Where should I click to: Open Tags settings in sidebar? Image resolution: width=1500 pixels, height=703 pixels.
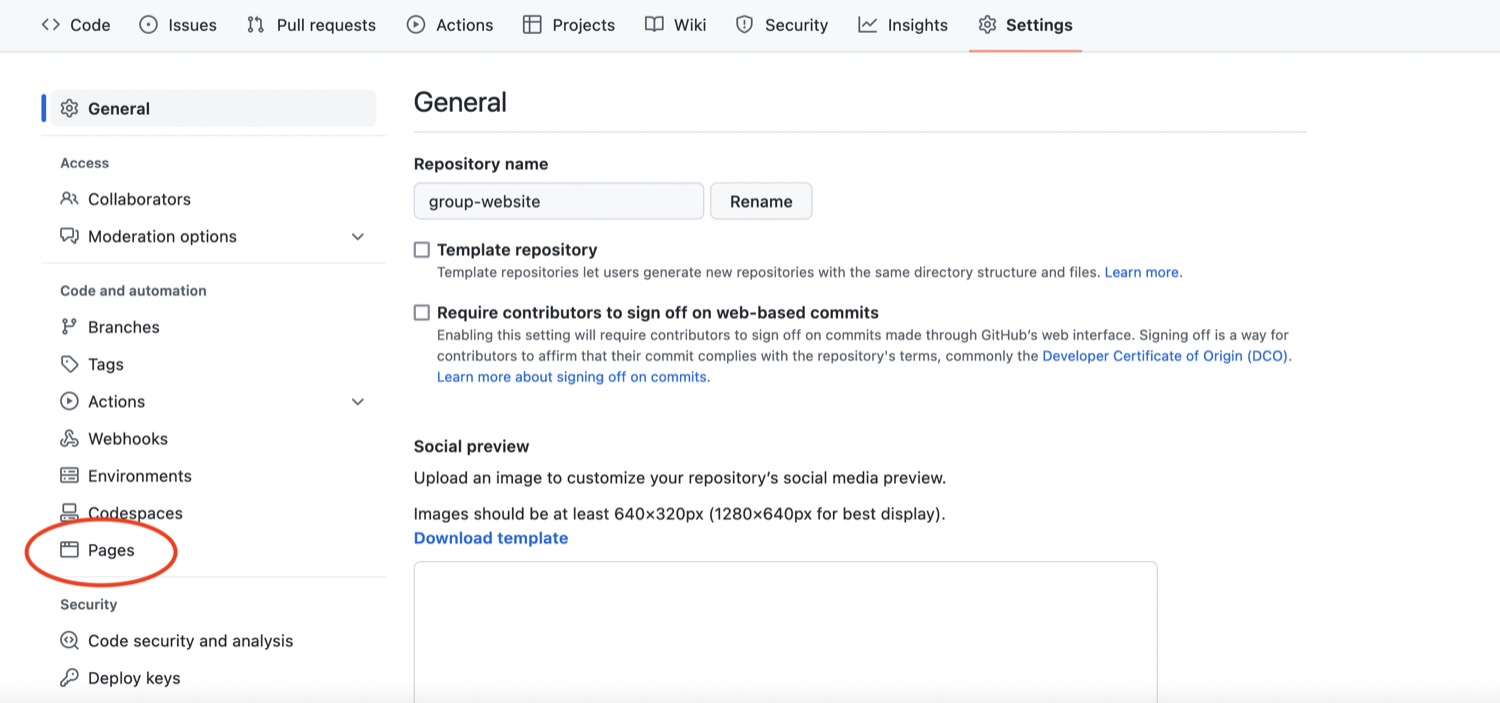pos(106,364)
